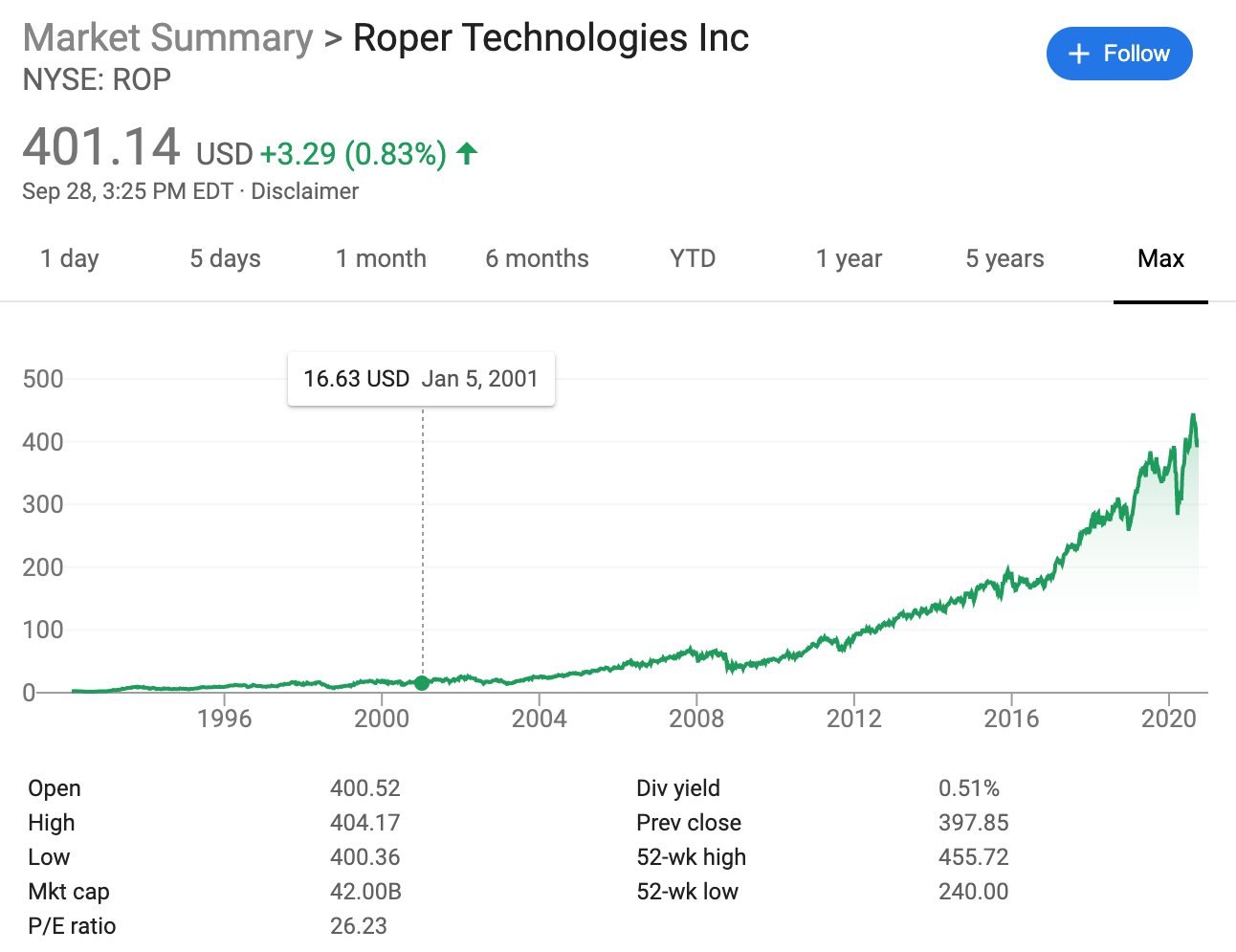This screenshot has height=952, width=1236.
Task: Click the green chart data point marker
Action: tap(422, 682)
